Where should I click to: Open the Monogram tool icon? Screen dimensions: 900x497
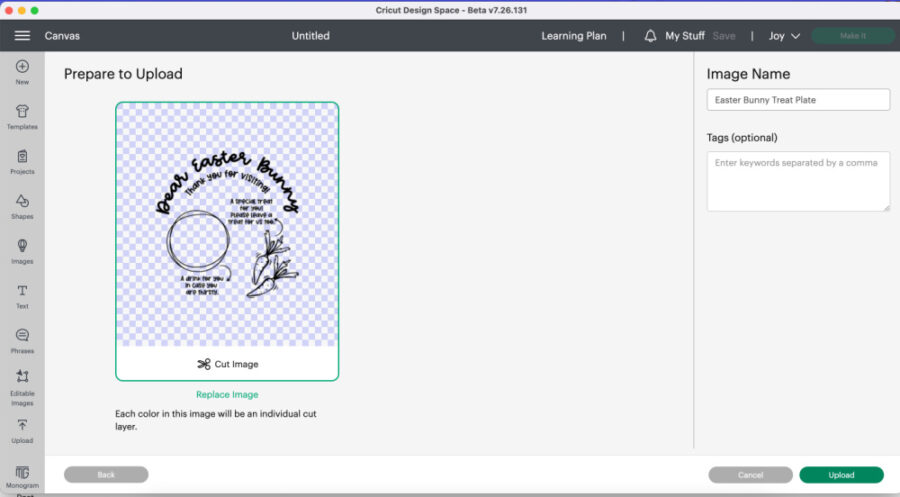pos(22,472)
